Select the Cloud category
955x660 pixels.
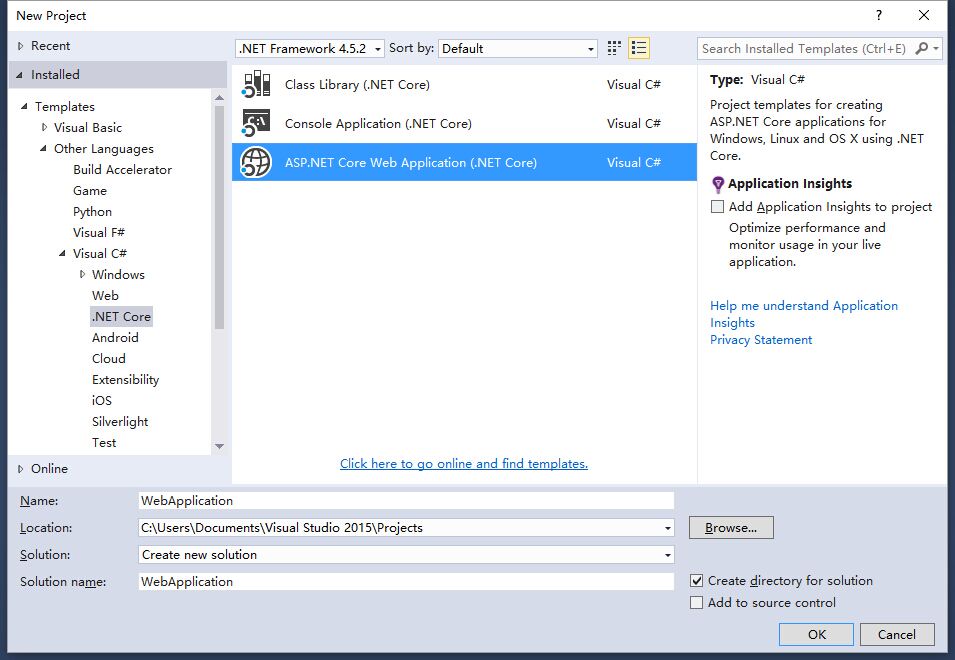(x=108, y=359)
